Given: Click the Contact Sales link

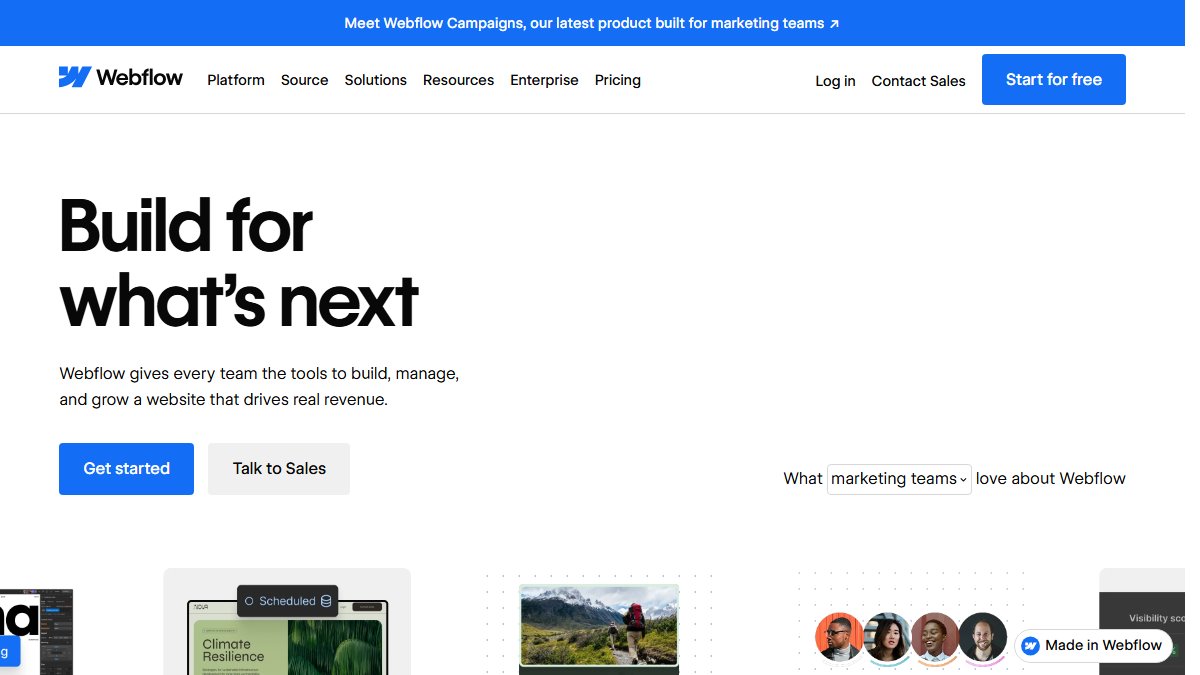Looking at the screenshot, I should point(918,81).
